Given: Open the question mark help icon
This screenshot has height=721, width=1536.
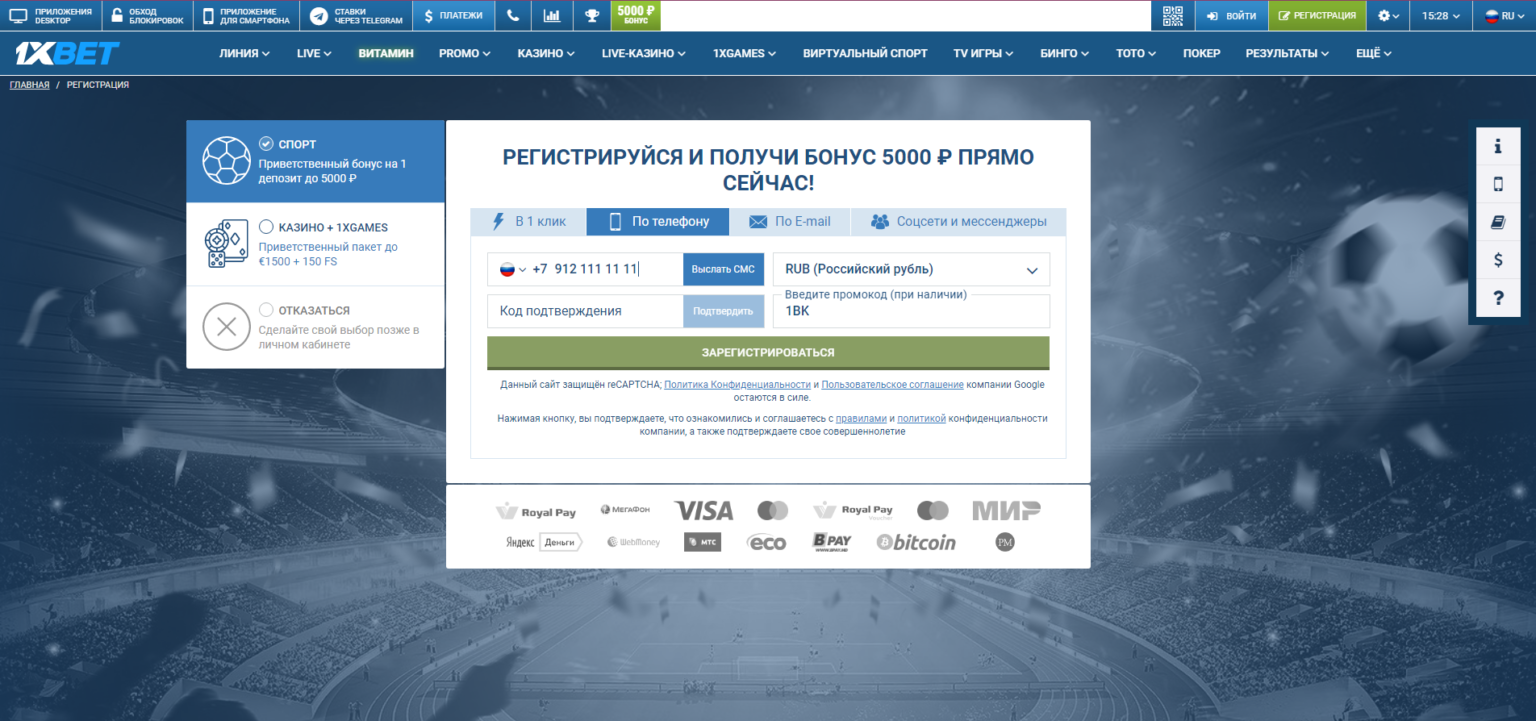Looking at the screenshot, I should pyautogui.click(x=1498, y=298).
